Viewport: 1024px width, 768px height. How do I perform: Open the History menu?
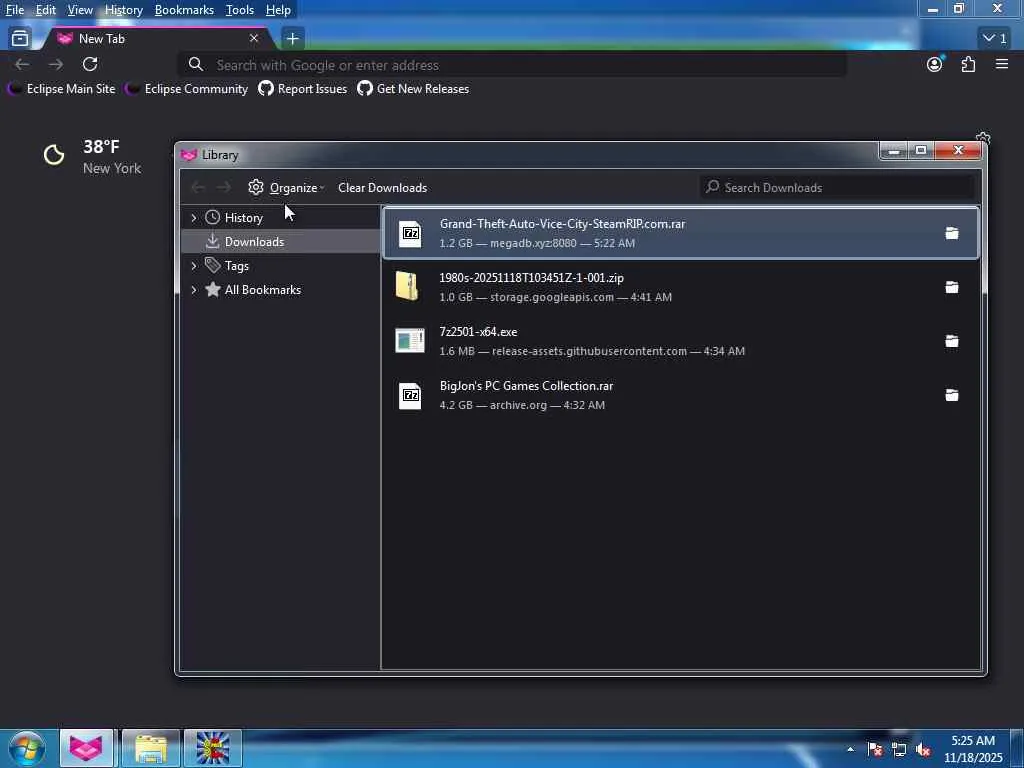123,10
